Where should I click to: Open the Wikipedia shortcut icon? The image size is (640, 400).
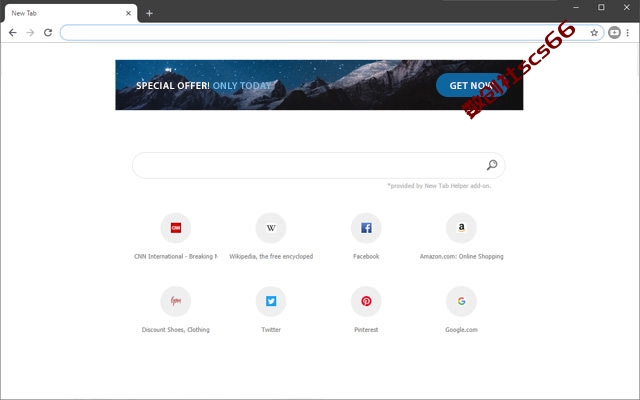click(271, 228)
